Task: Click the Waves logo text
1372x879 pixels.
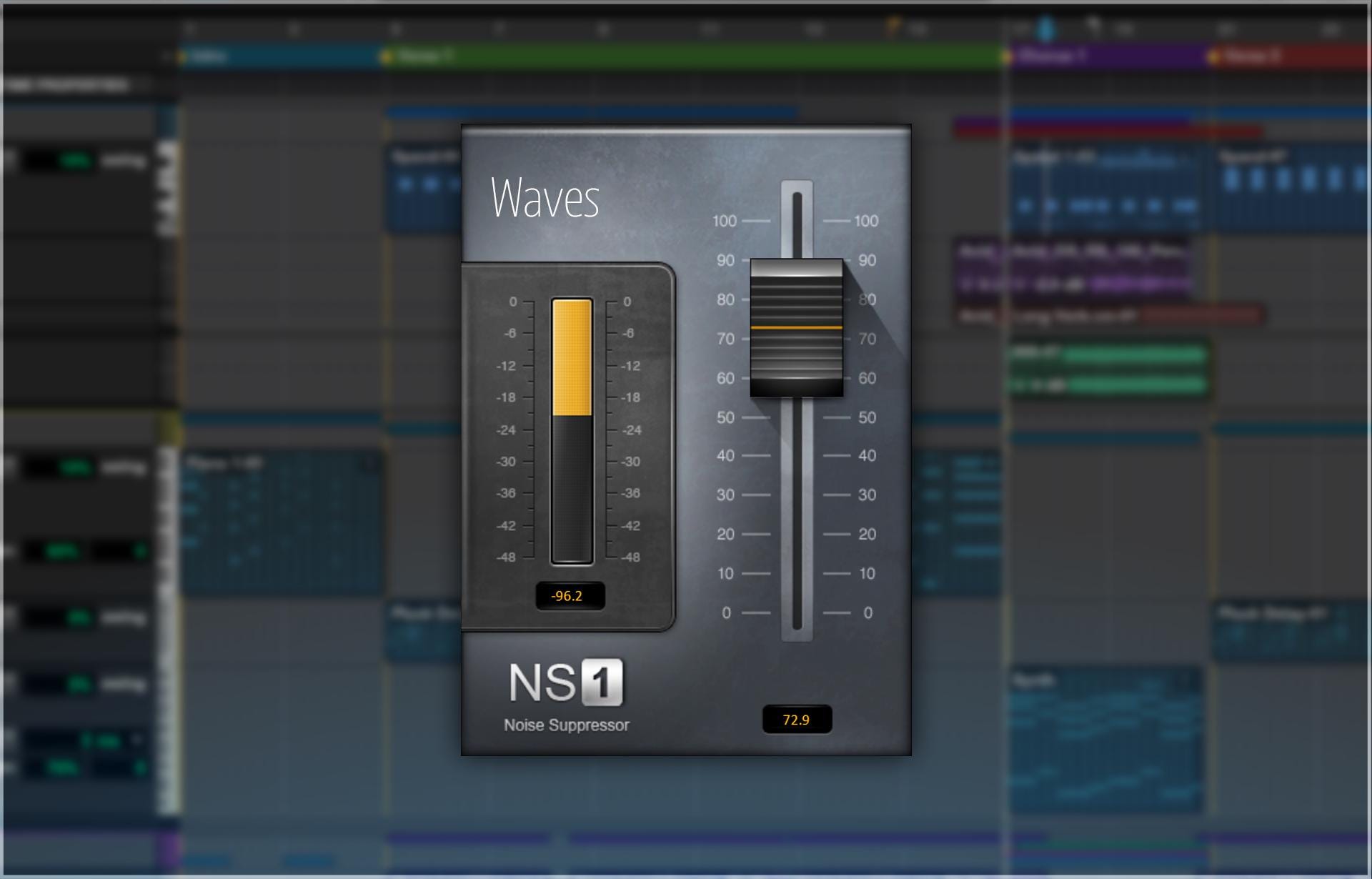Action: pyautogui.click(x=545, y=198)
